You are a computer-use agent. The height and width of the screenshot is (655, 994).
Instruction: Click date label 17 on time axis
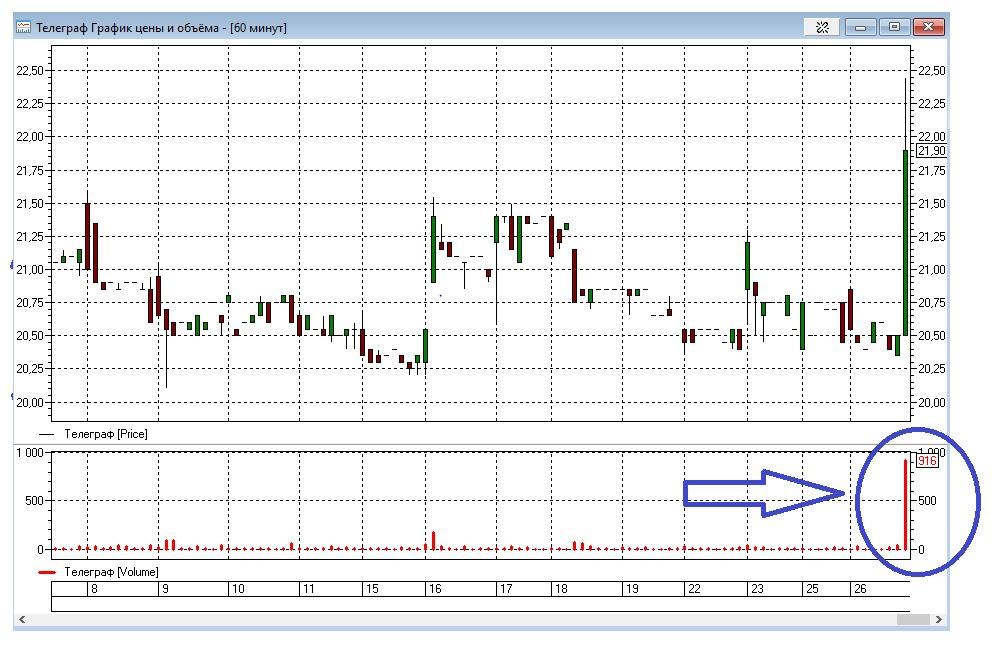[506, 589]
